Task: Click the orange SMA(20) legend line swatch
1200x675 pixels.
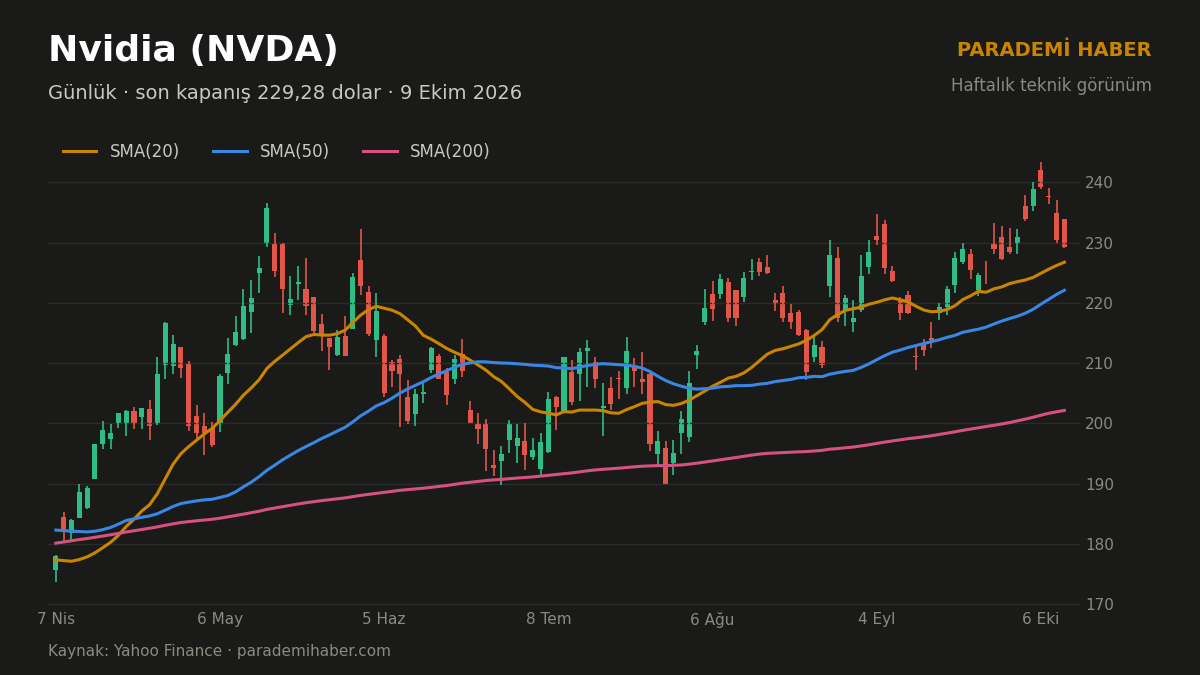Action: pyautogui.click(x=80, y=152)
